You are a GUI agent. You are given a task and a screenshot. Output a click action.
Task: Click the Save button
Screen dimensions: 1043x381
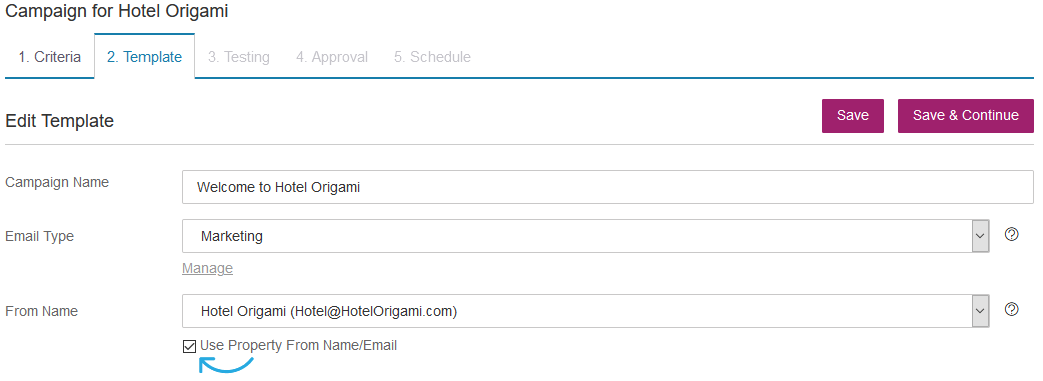(x=853, y=116)
